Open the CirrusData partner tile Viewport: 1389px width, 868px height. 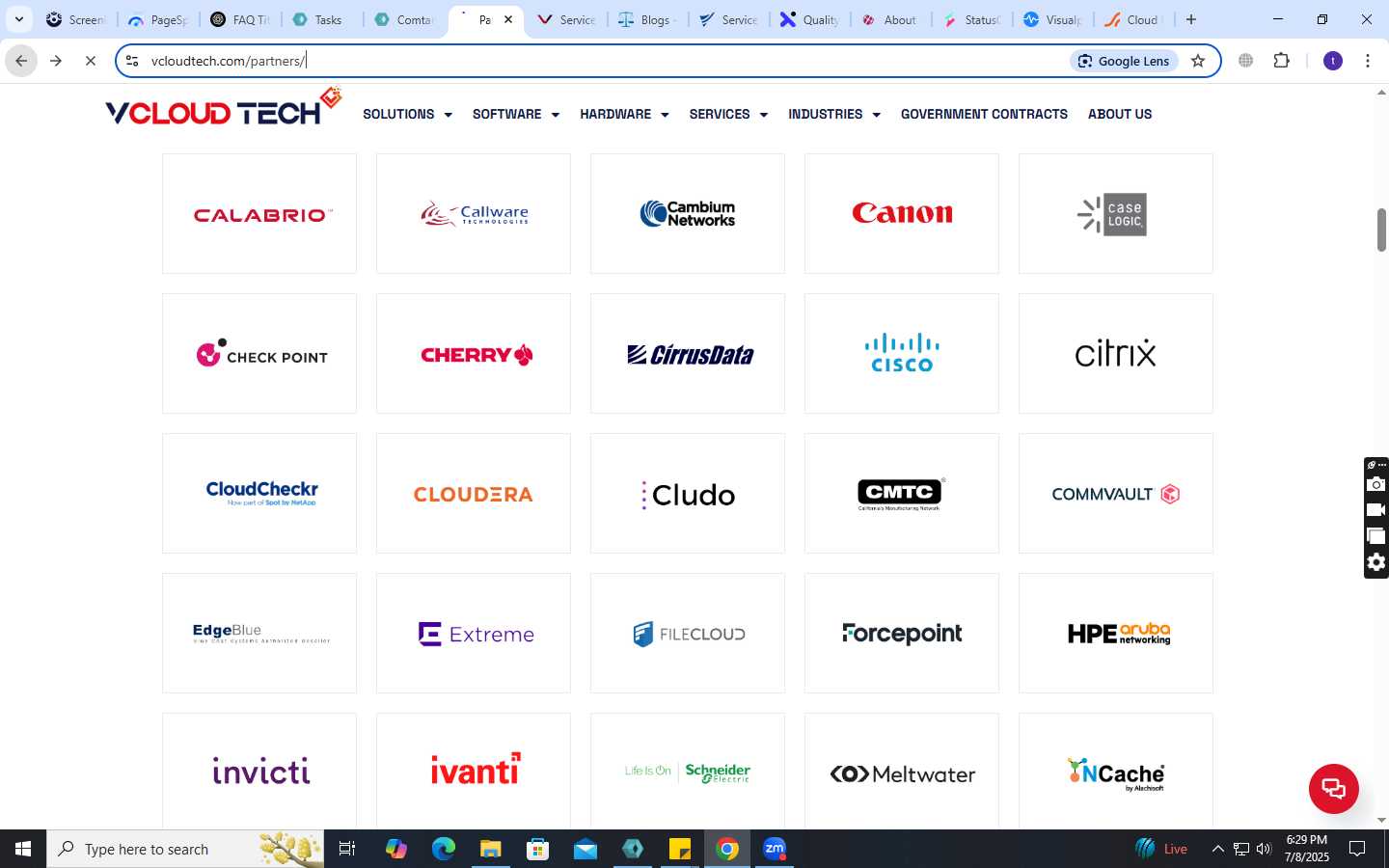click(x=688, y=353)
